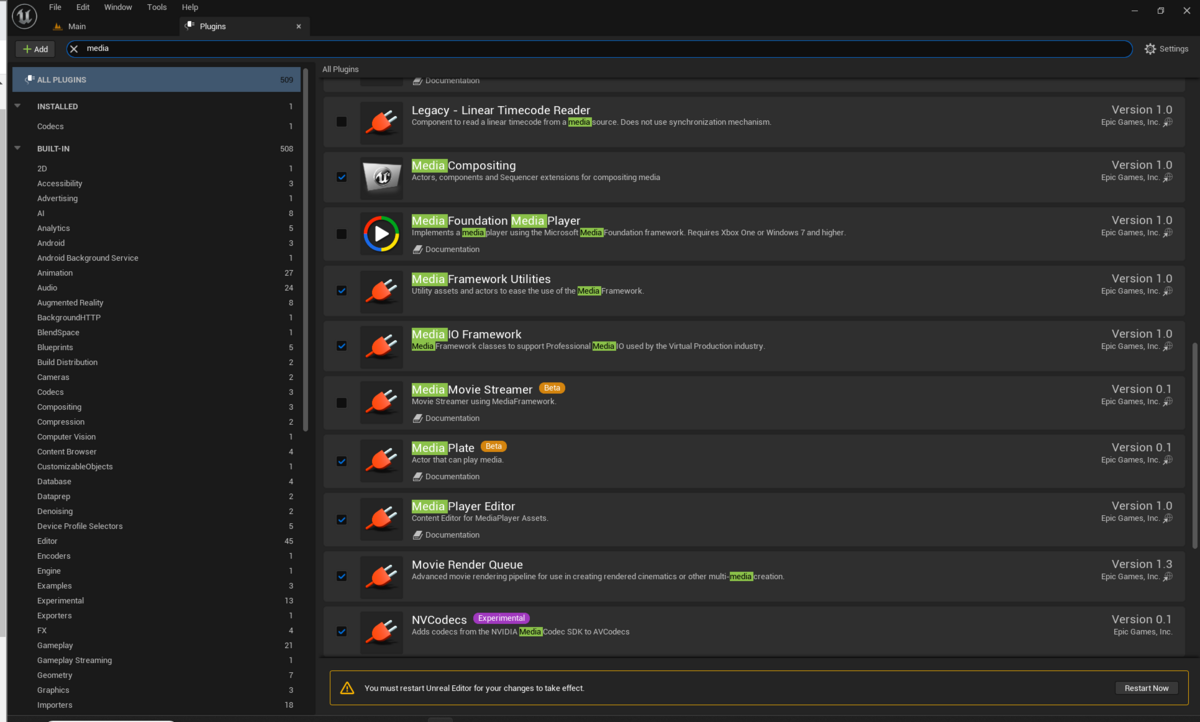Click Media Framework Utilities plug icon
The width and height of the screenshot is (1200, 722).
click(381, 291)
